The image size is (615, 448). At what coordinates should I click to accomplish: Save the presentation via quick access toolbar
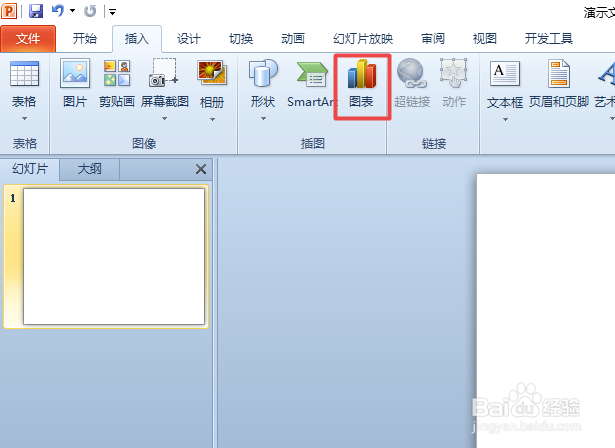[x=36, y=11]
